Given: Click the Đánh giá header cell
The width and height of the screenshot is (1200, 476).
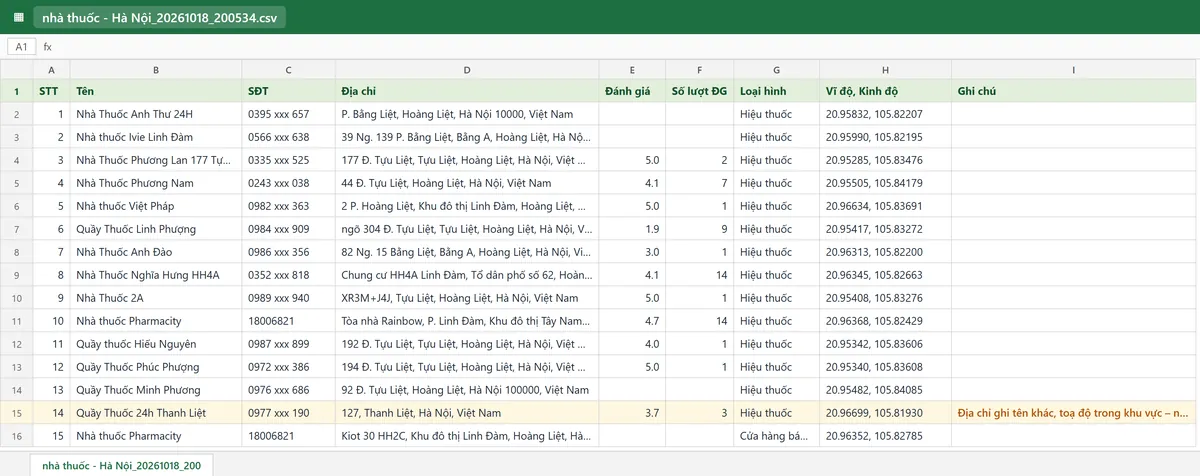Looking at the screenshot, I should tap(632, 91).
